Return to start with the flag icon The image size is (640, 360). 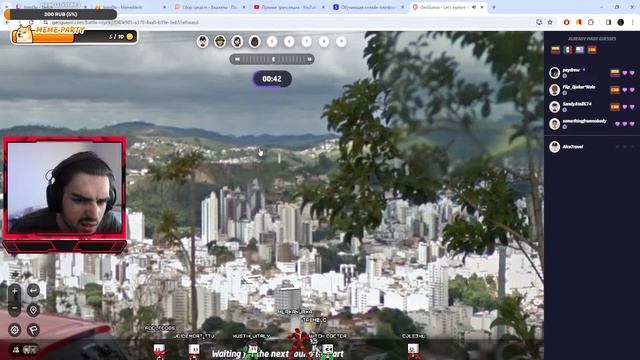pos(33,330)
